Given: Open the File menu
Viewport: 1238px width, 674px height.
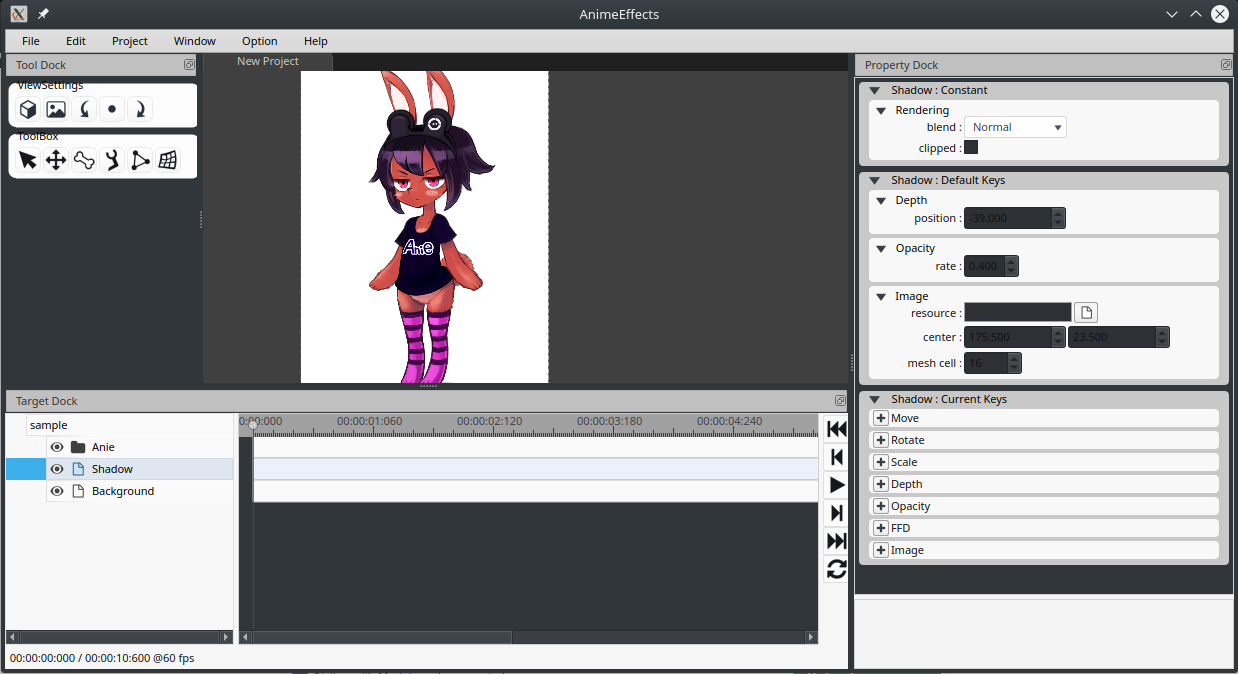Looking at the screenshot, I should [31, 41].
